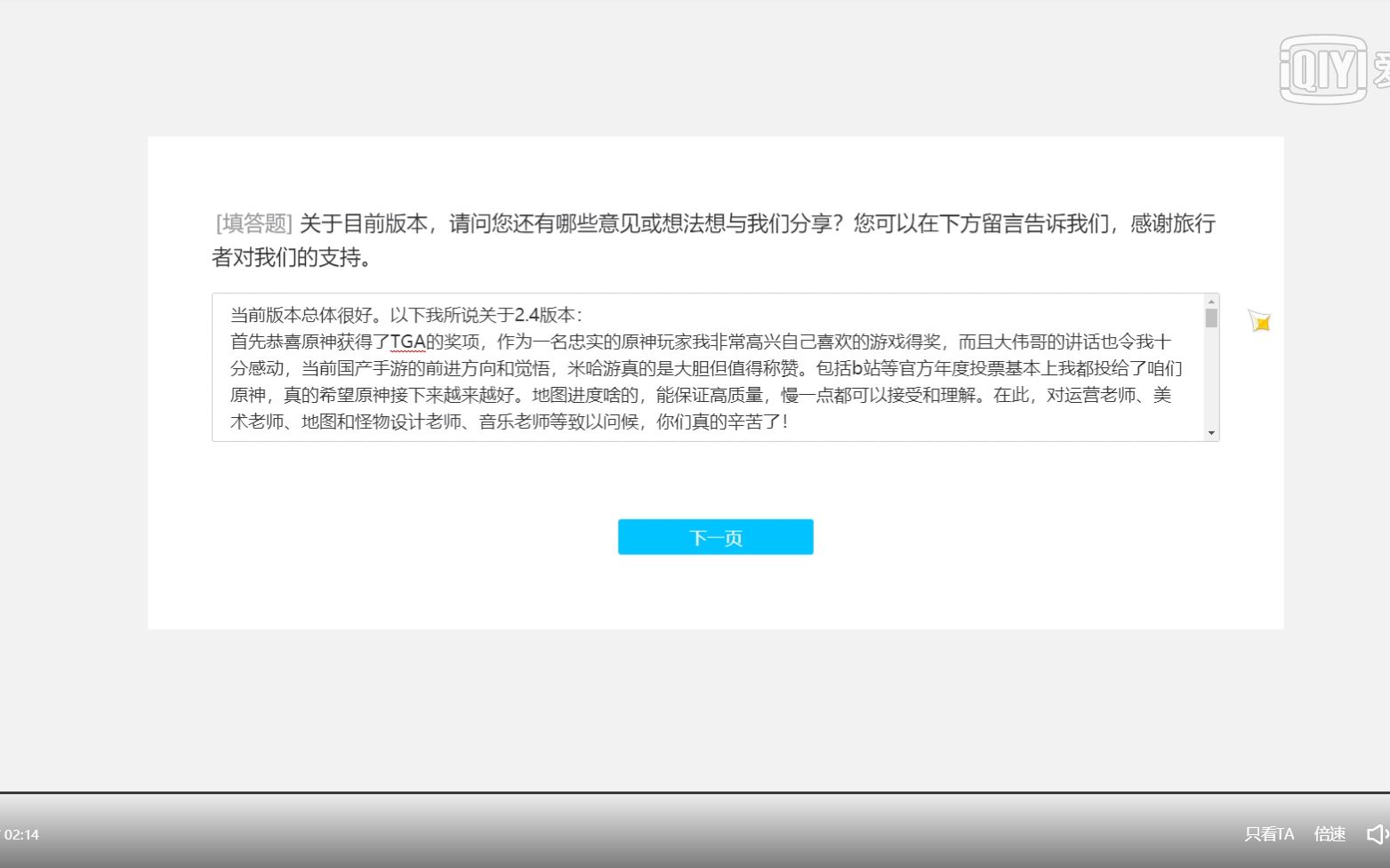Click the [填答题] question label
This screenshot has width=1390, height=868.
tap(254, 223)
